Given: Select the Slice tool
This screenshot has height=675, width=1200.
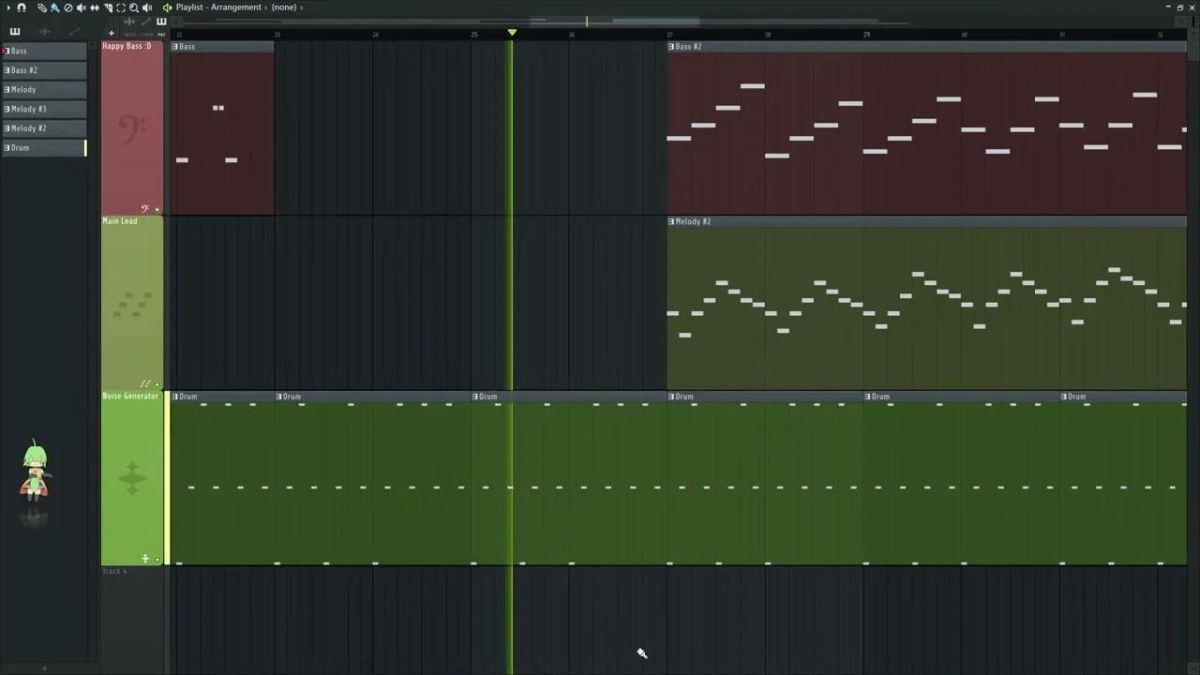Looking at the screenshot, I should pyautogui.click(x=108, y=7).
